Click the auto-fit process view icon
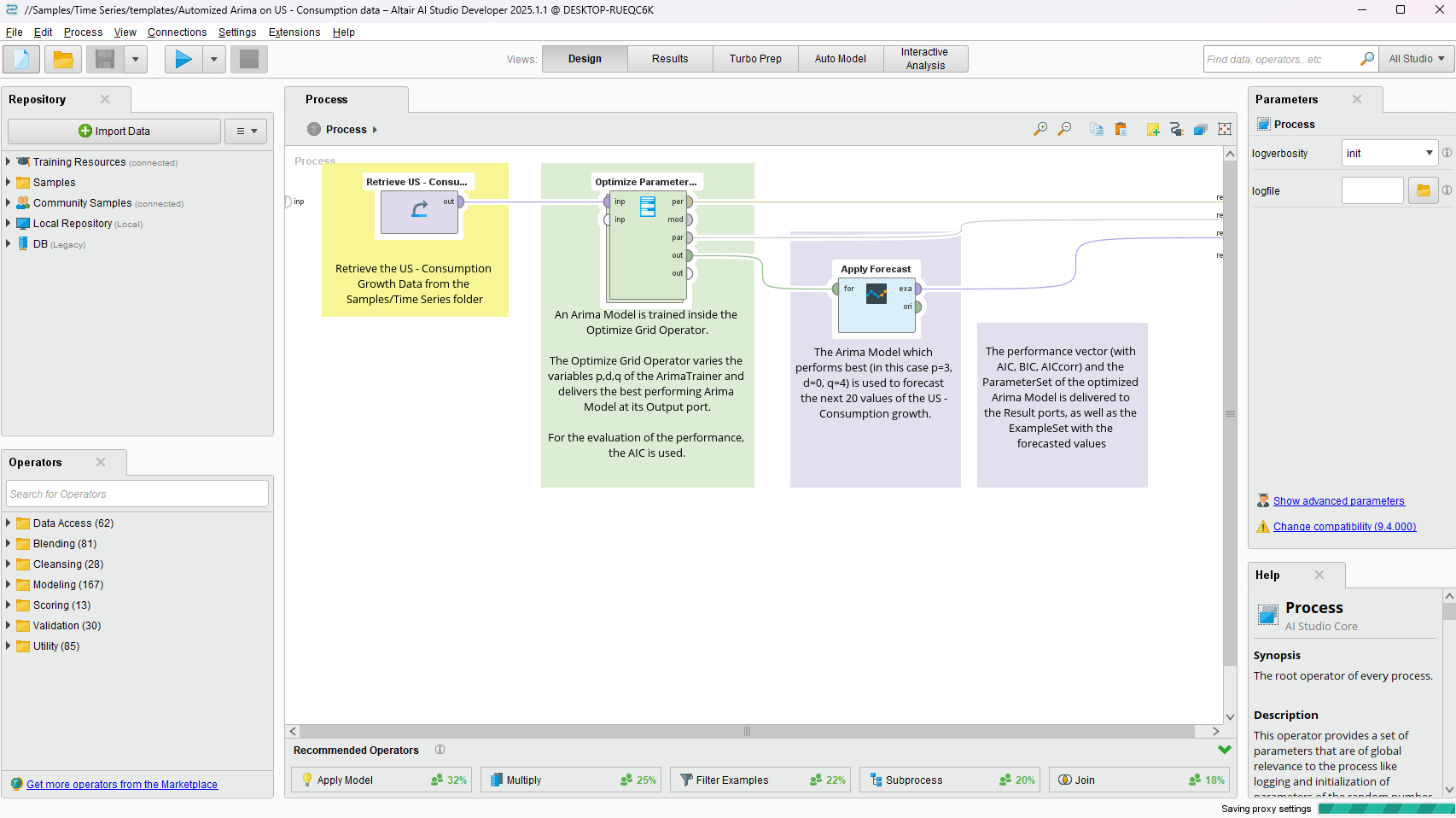The width and height of the screenshot is (1456, 818). click(x=1225, y=129)
